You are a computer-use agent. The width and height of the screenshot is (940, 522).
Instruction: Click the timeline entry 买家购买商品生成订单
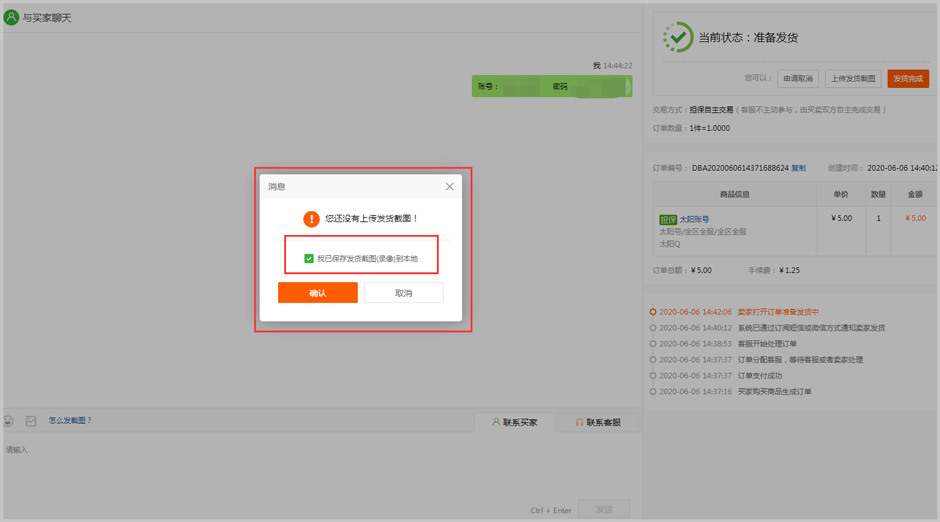774,391
